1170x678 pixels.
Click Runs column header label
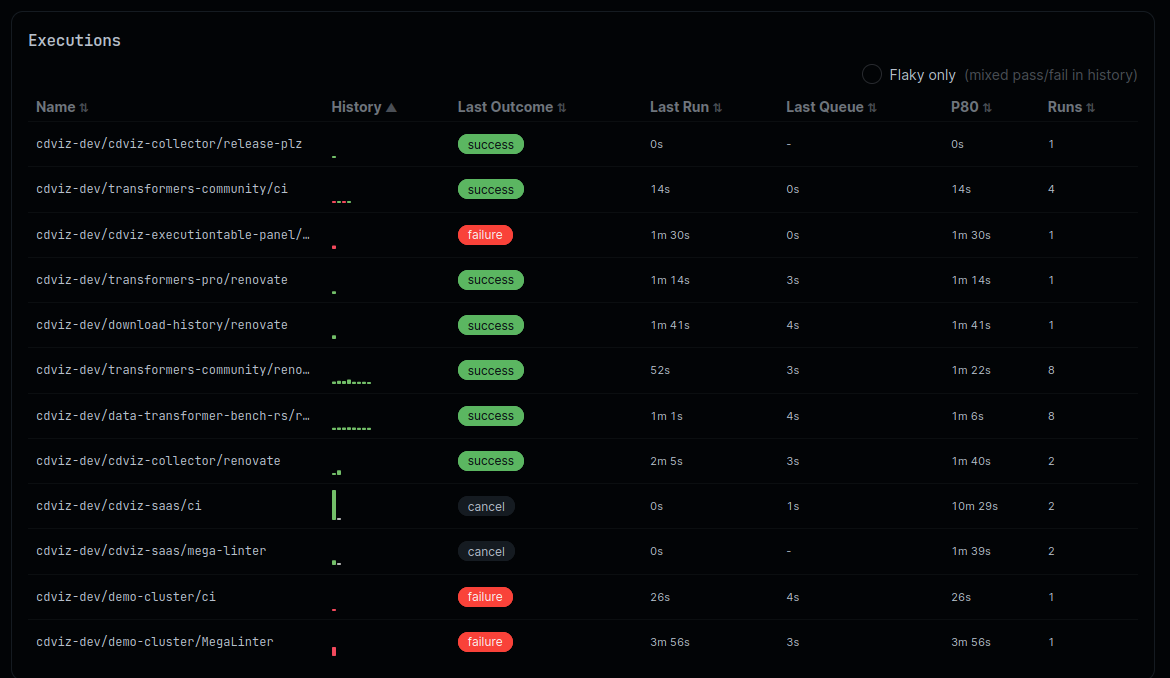pos(1065,107)
